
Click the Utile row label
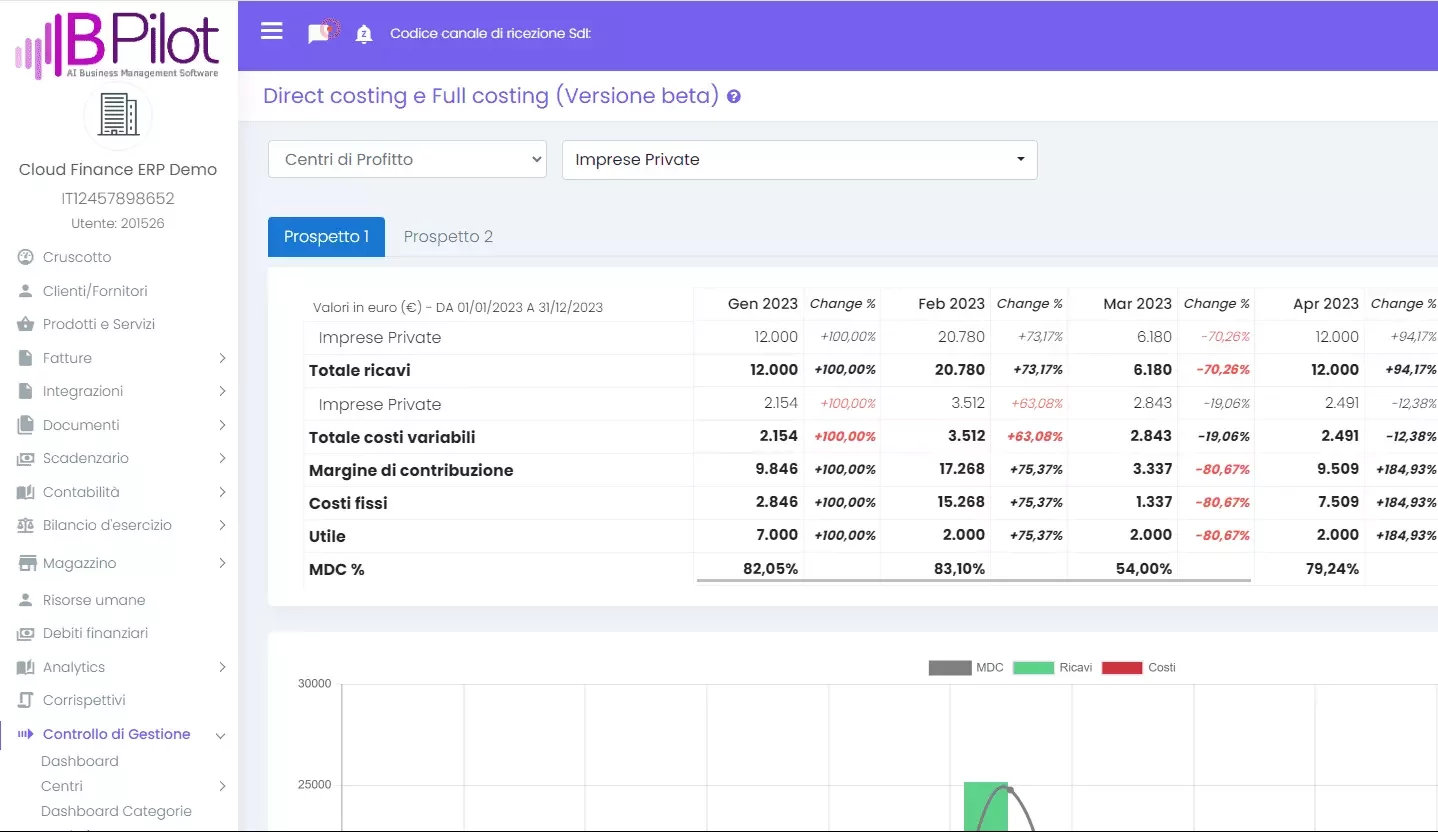(327, 536)
